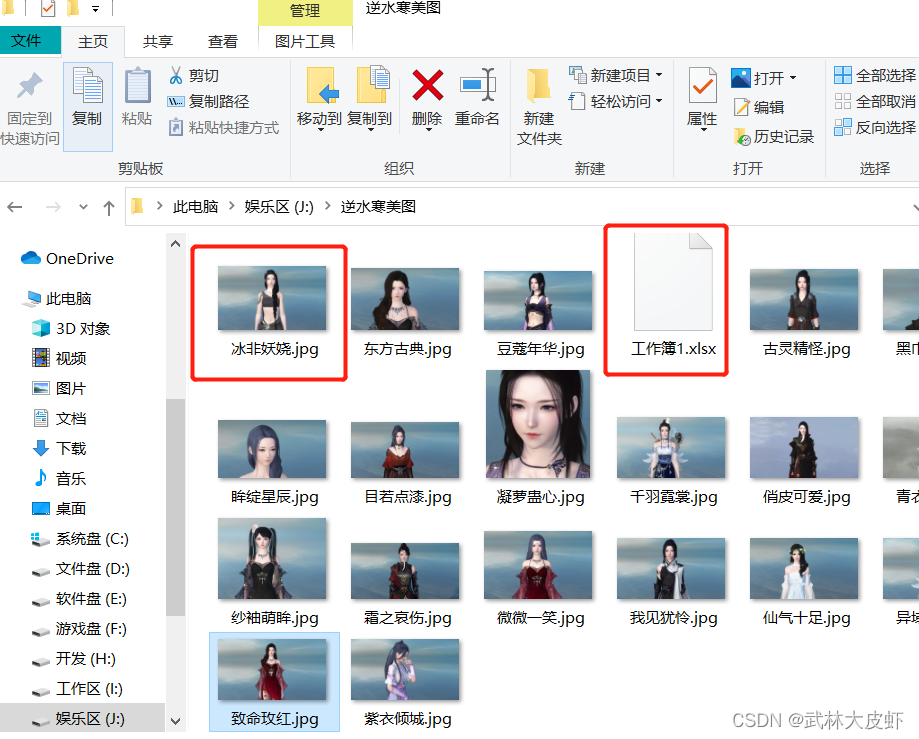Image resolution: width=919 pixels, height=739 pixels.
Task: Select 游戏盘 (F:) drive
Action: [80, 629]
